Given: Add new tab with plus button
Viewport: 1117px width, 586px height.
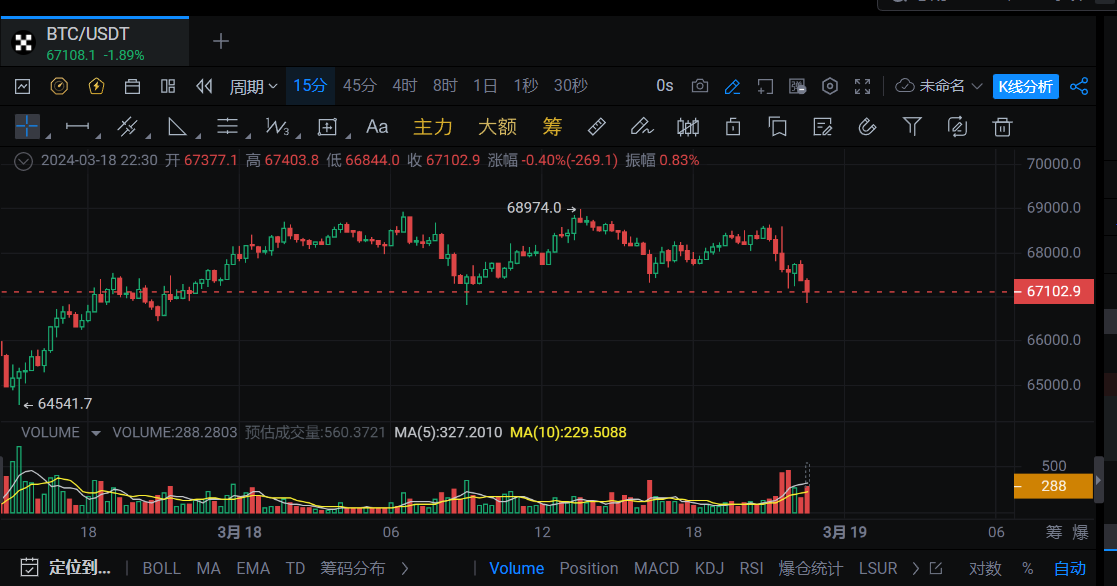Looking at the screenshot, I should point(221,41).
